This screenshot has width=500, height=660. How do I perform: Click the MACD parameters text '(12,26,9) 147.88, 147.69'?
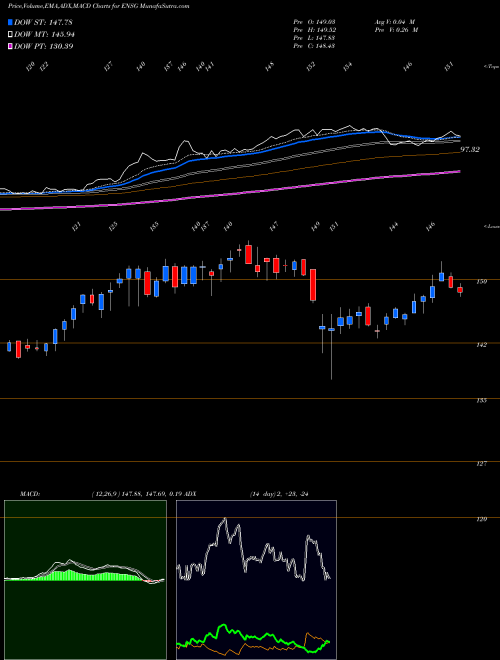[x=128, y=494]
